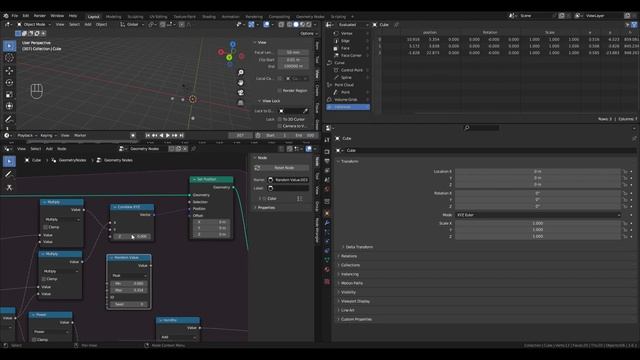Click the Z axis viewport gizmo handle
The width and height of the screenshot is (640, 360).
point(233,44)
